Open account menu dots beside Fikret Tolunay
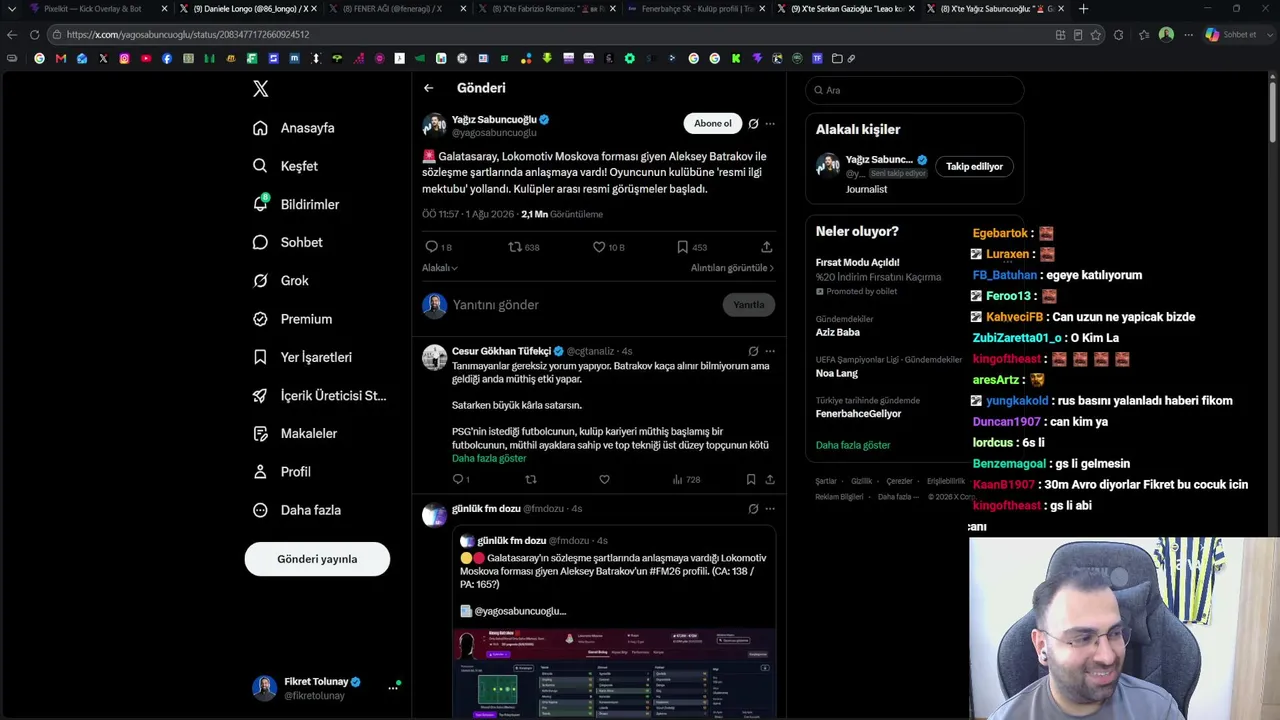Viewport: 1280px width, 720px height. point(393,688)
